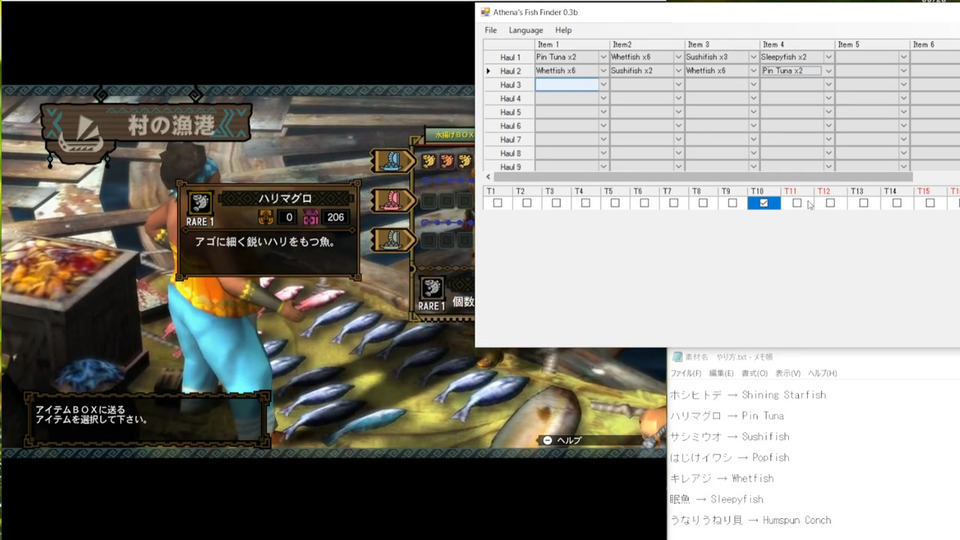The image size is (960, 540).
Task: Click the village fishing port ship emblem
Action: (81, 138)
